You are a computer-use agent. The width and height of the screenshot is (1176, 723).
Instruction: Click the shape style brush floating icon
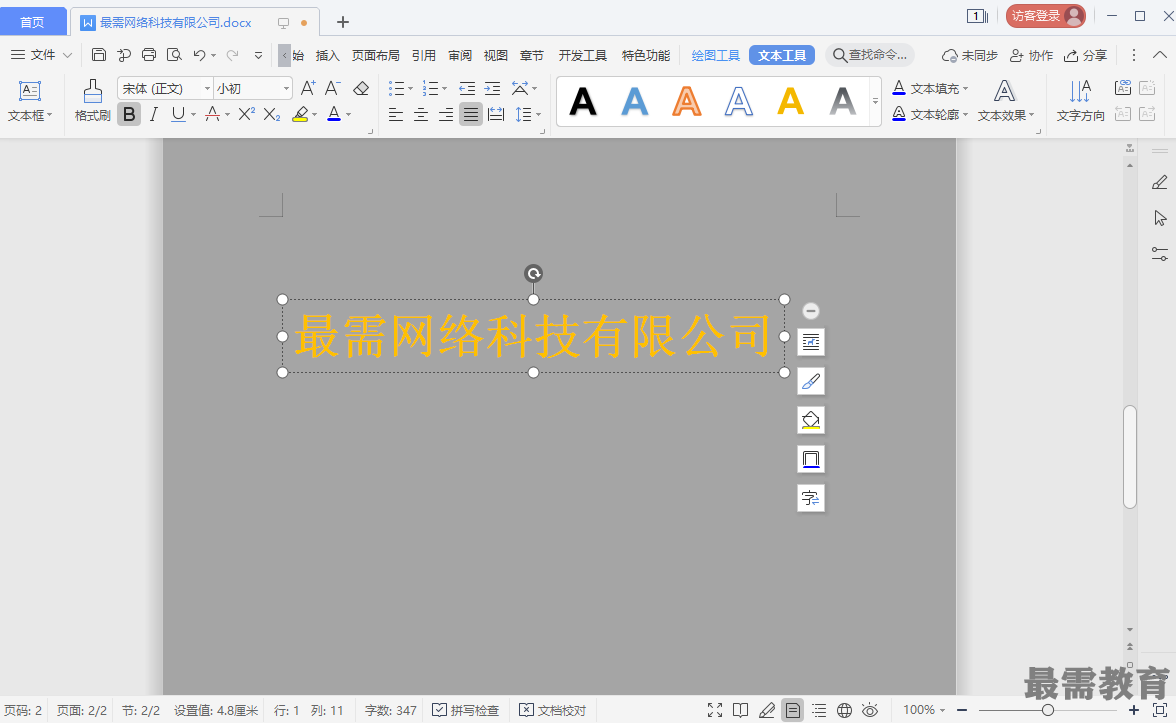pos(811,381)
